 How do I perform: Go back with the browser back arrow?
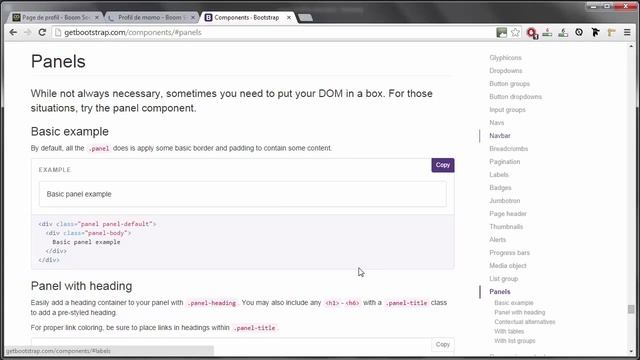[13, 32]
